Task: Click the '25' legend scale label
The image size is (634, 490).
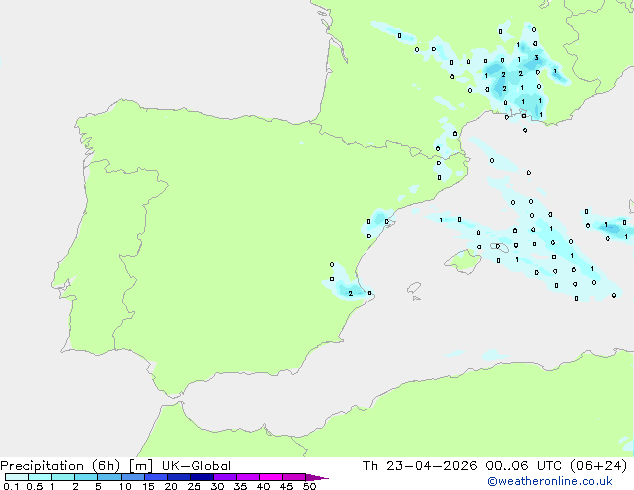Action: click(194, 486)
